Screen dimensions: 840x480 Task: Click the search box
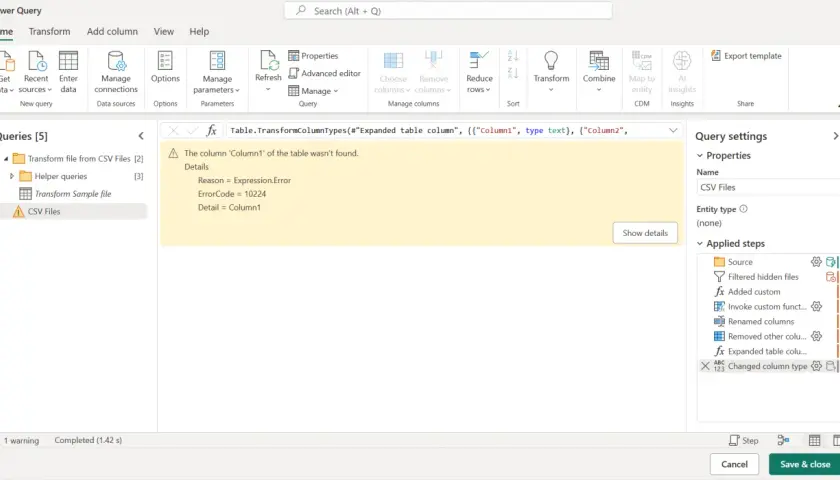coord(448,11)
